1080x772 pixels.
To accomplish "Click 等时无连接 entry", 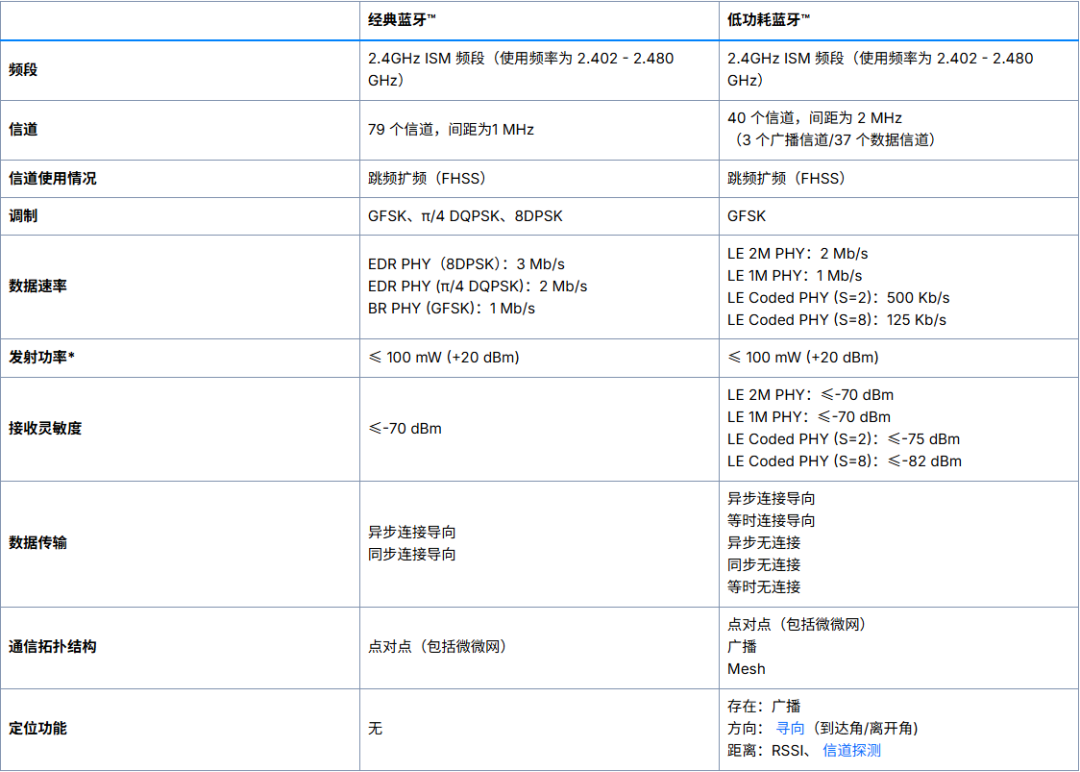I will [x=764, y=587].
